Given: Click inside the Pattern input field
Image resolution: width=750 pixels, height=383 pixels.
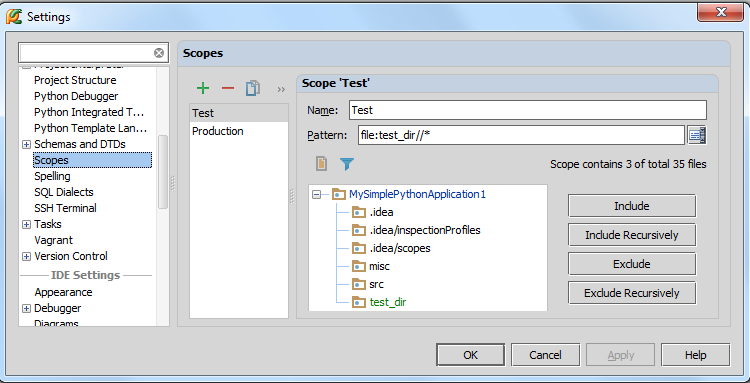Looking at the screenshot, I should tap(521, 135).
